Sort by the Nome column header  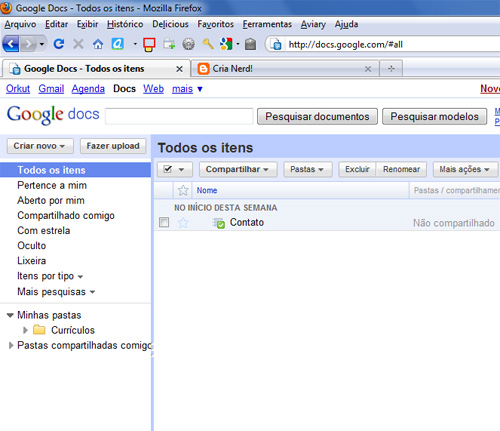point(207,190)
